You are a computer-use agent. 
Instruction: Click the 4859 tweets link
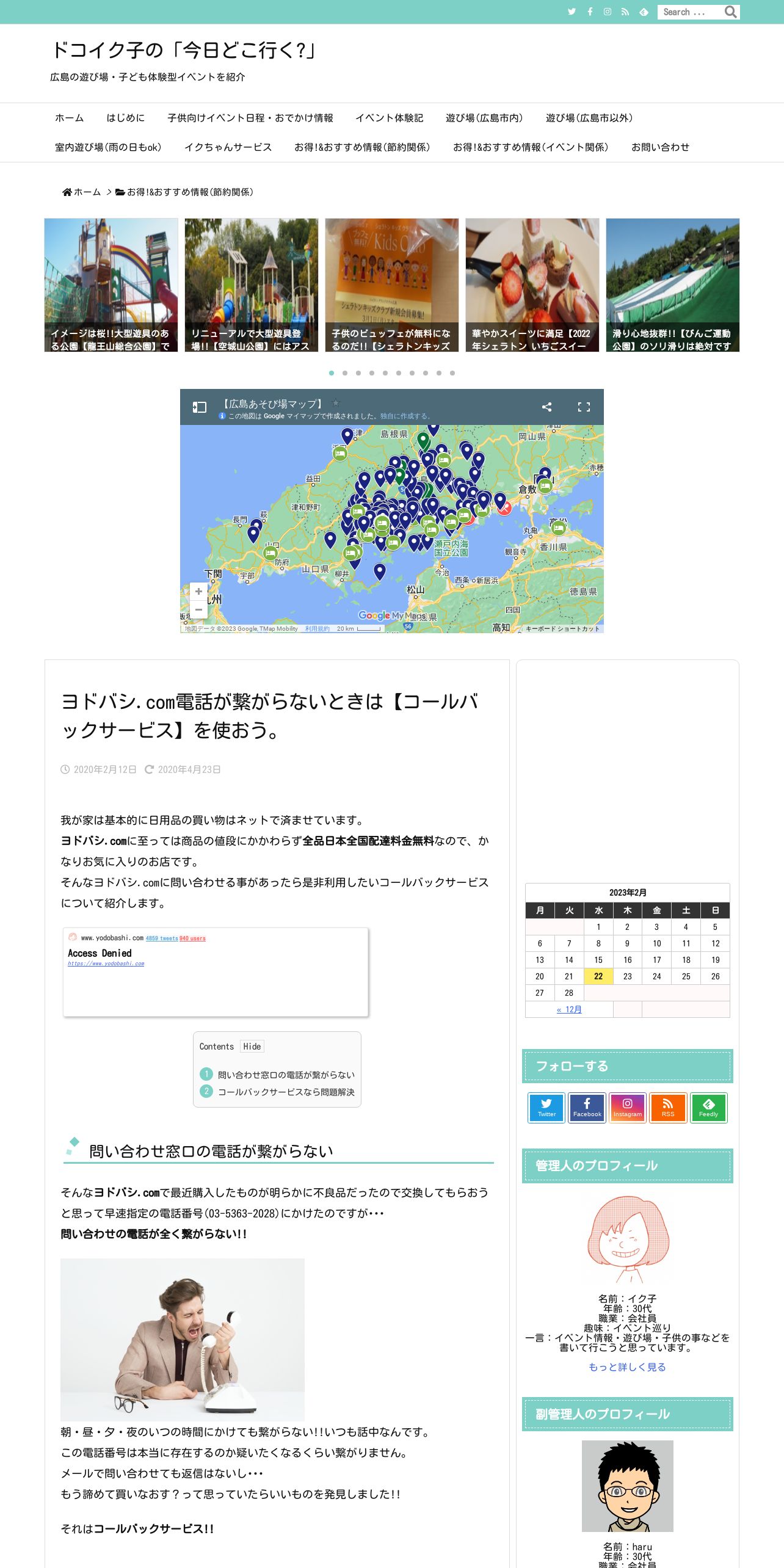[162, 938]
